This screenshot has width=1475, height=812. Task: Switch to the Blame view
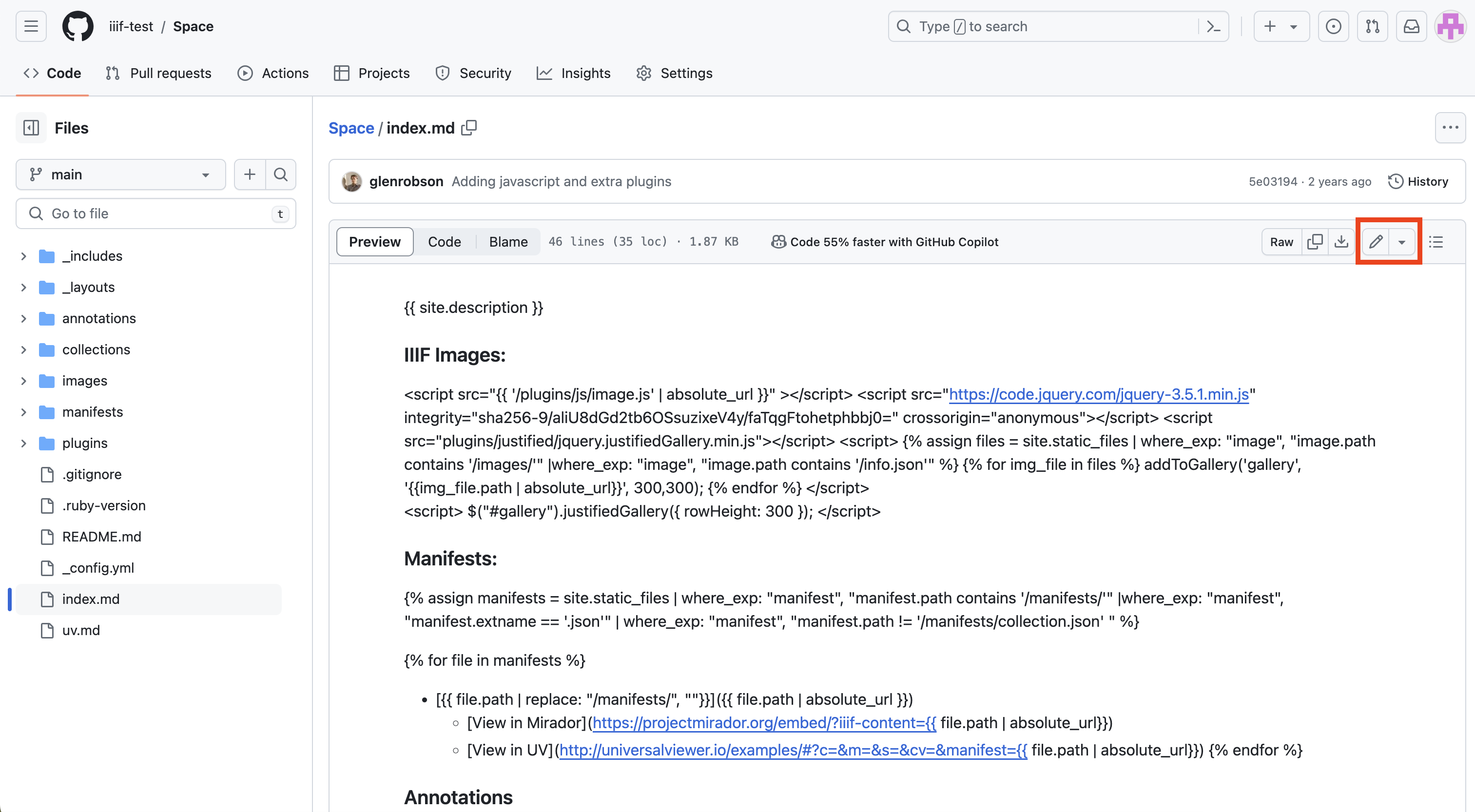508,242
